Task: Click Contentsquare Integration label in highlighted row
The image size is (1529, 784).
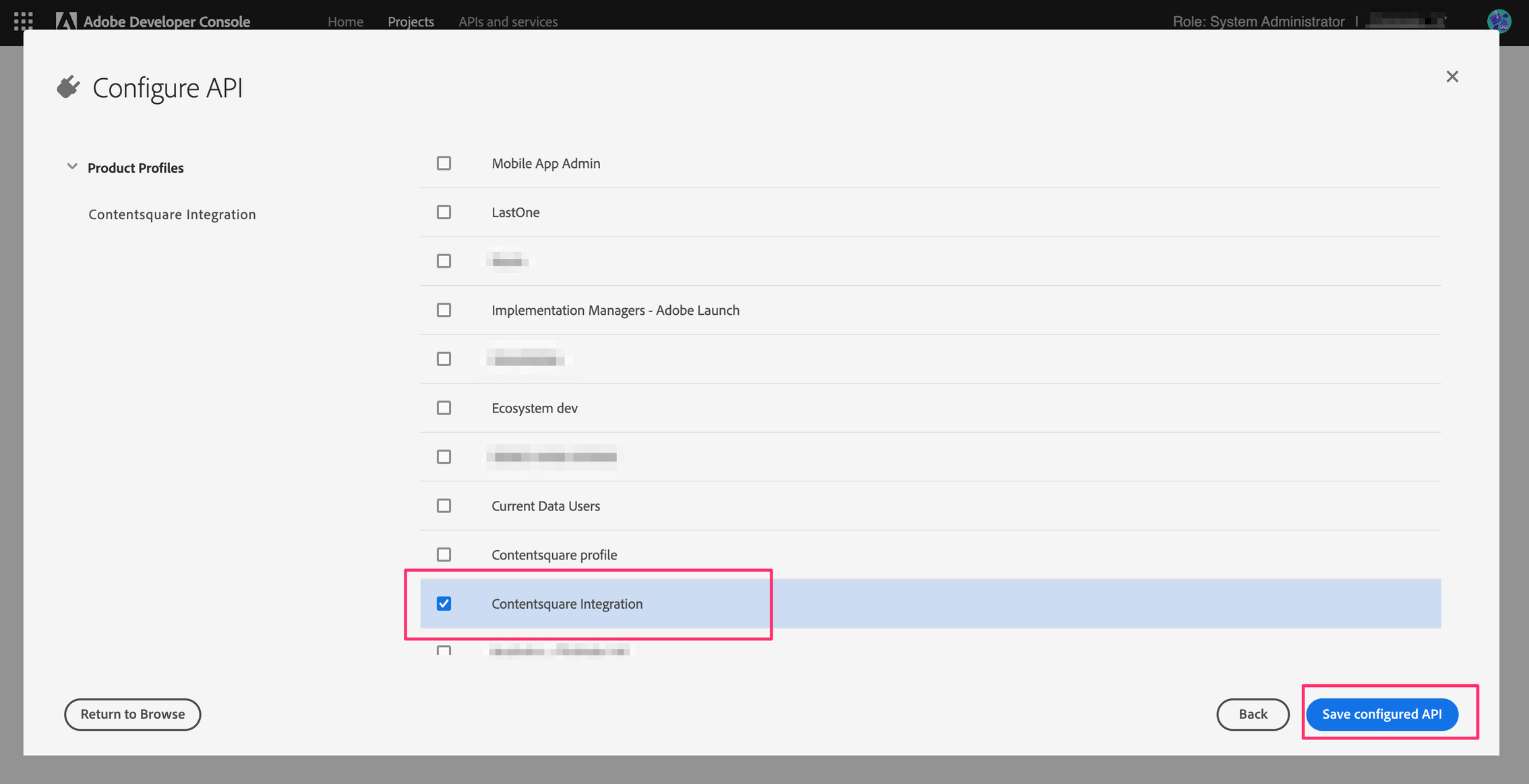Action: click(x=567, y=603)
